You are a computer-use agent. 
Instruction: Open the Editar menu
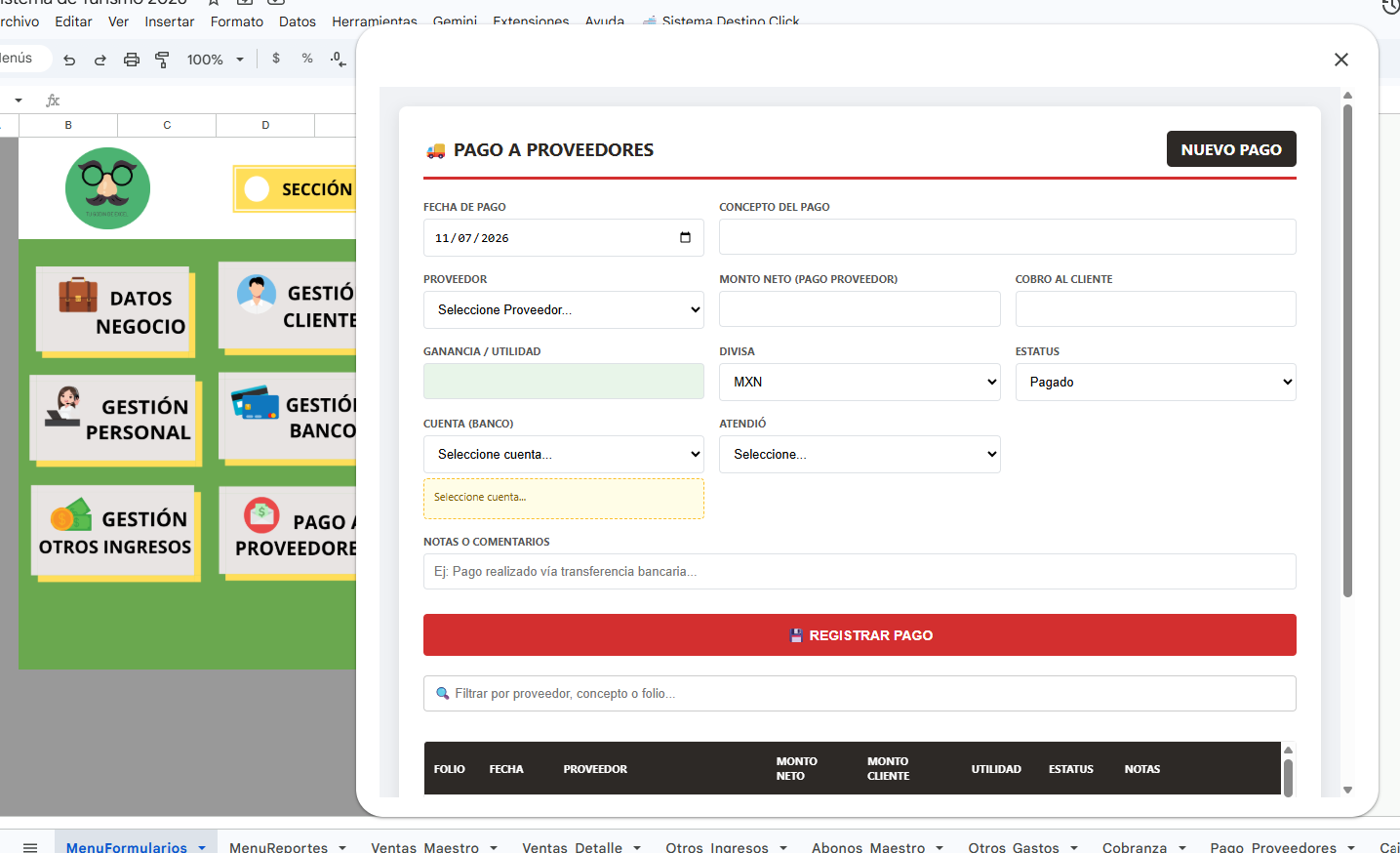(x=73, y=21)
